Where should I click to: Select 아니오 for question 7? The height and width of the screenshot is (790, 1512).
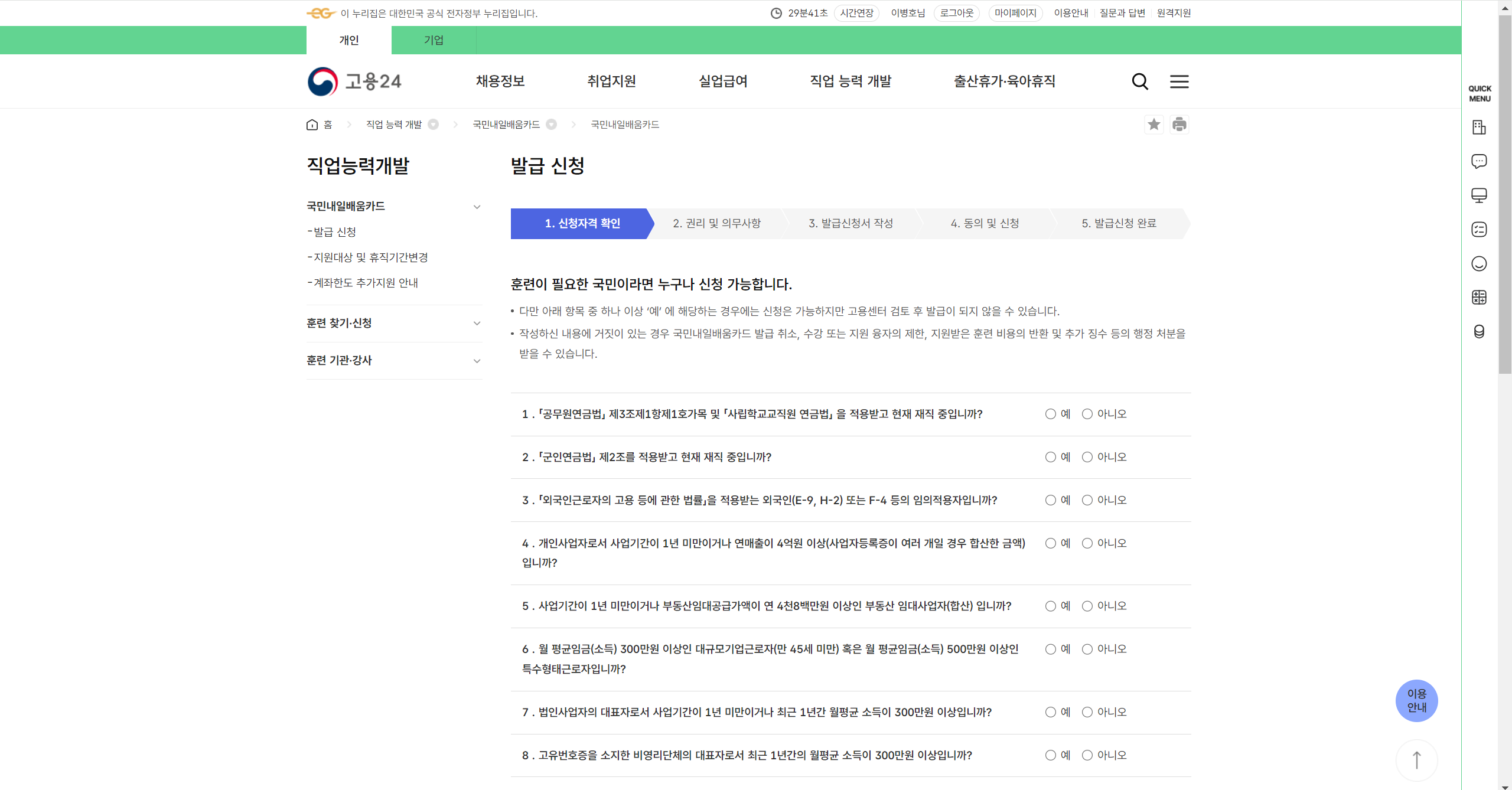tap(1087, 712)
